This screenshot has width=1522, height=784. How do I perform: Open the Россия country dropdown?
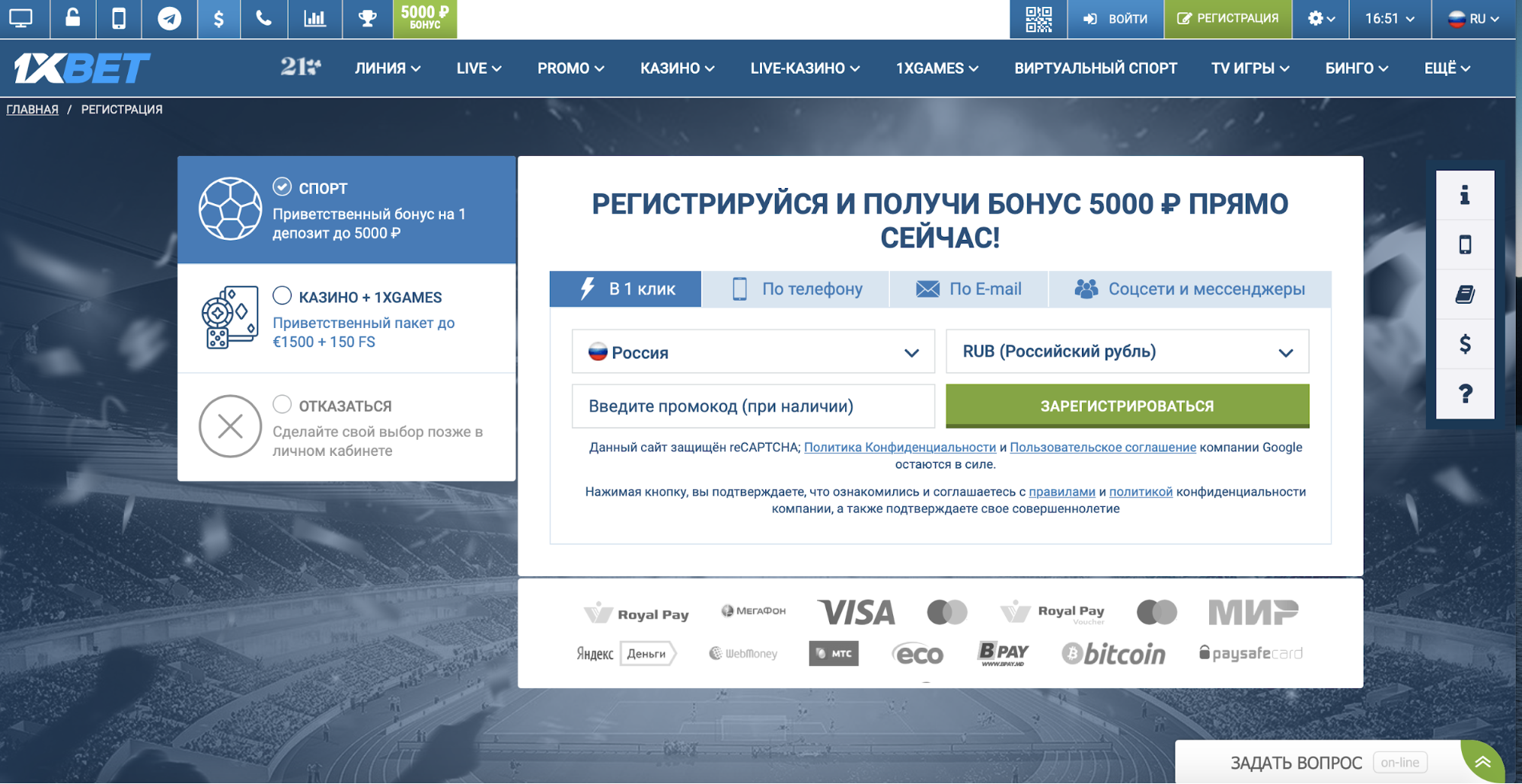(753, 352)
